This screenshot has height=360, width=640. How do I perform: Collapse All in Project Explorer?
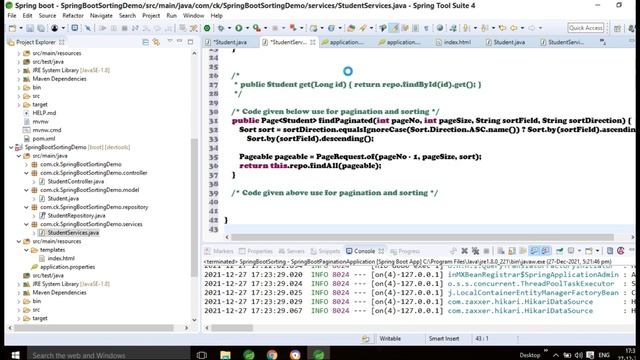pos(145,42)
